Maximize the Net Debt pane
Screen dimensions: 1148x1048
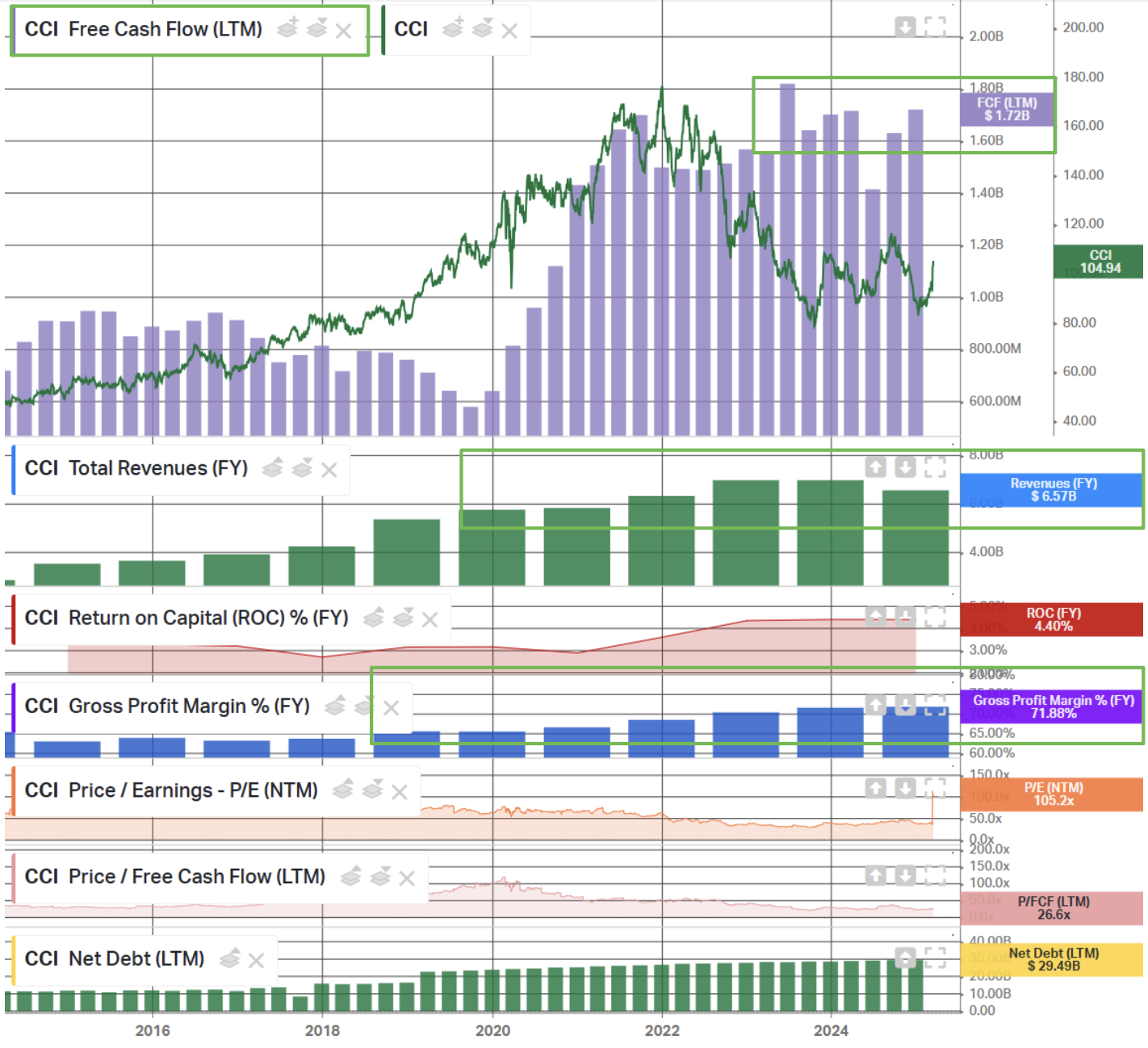click(935, 958)
